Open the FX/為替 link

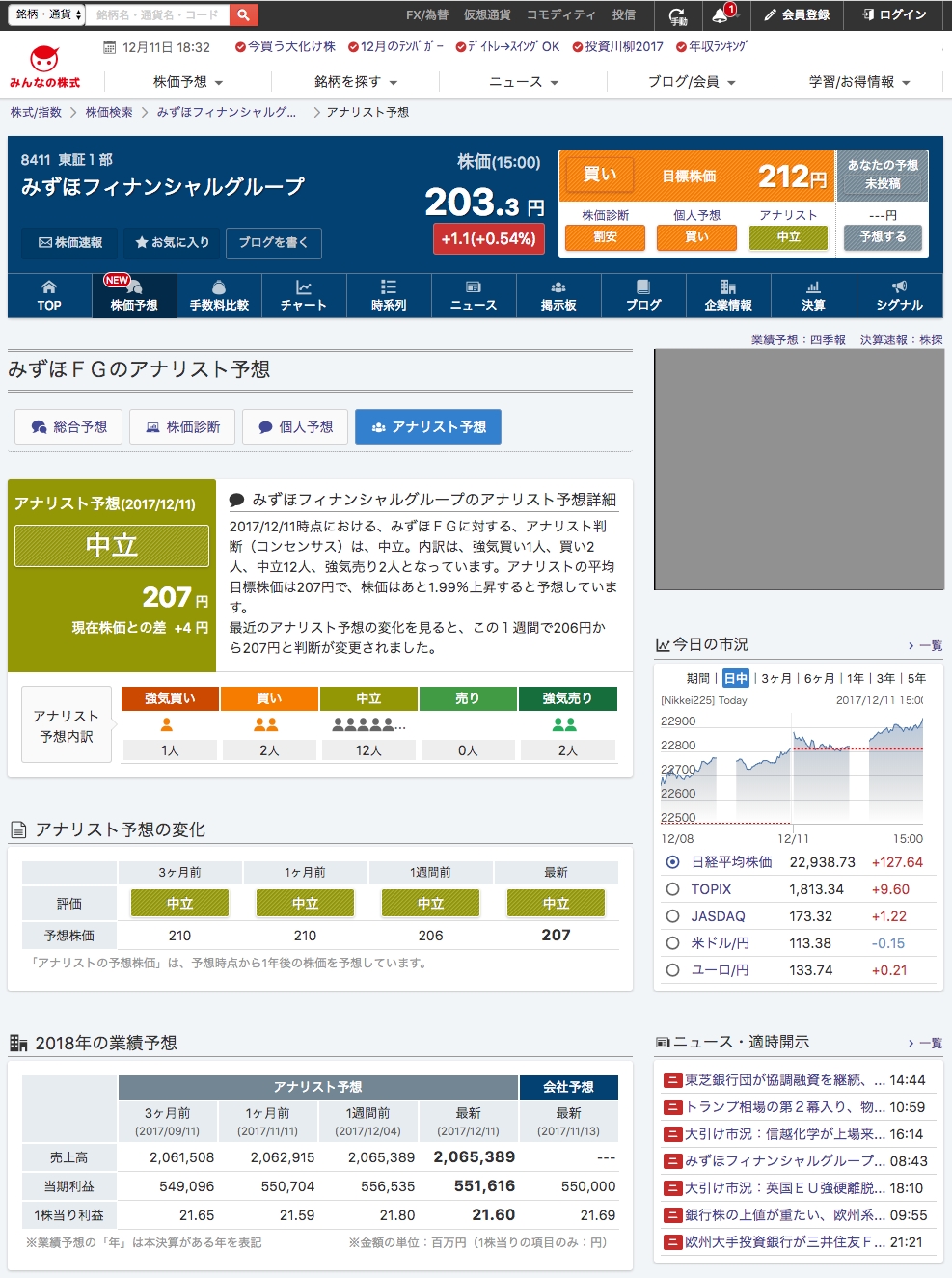click(x=427, y=14)
